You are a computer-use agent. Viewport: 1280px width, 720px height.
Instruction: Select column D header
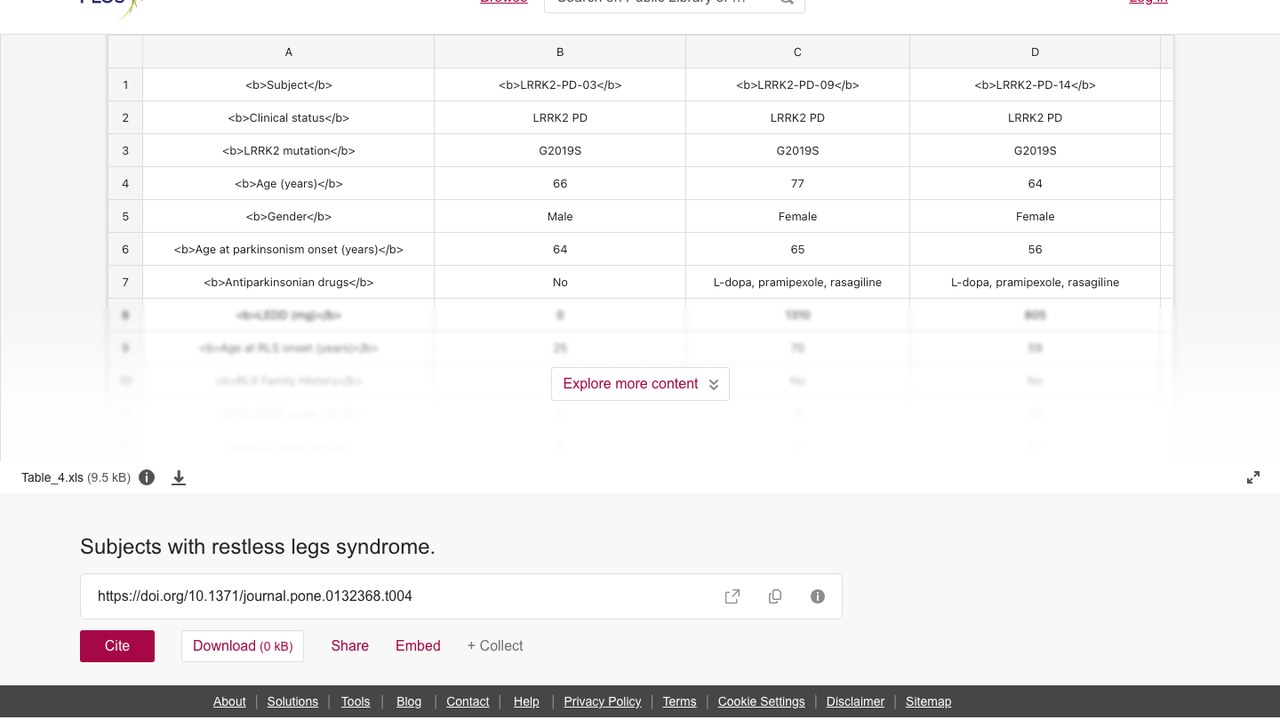tap(1035, 52)
